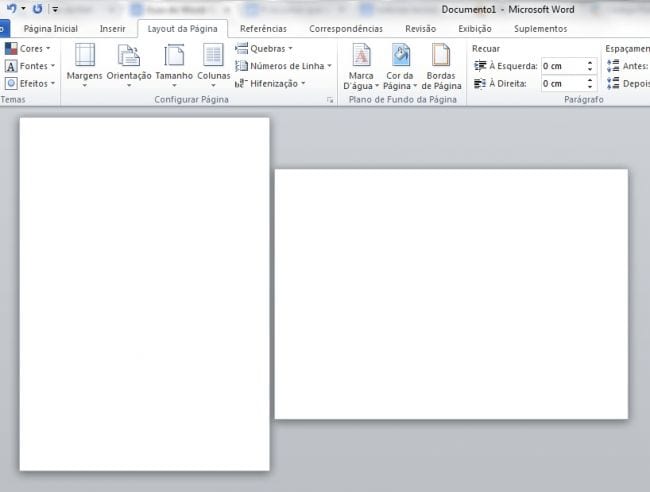Click inside the landscape page
Image resolution: width=650 pixels, height=492 pixels.
(x=451, y=294)
